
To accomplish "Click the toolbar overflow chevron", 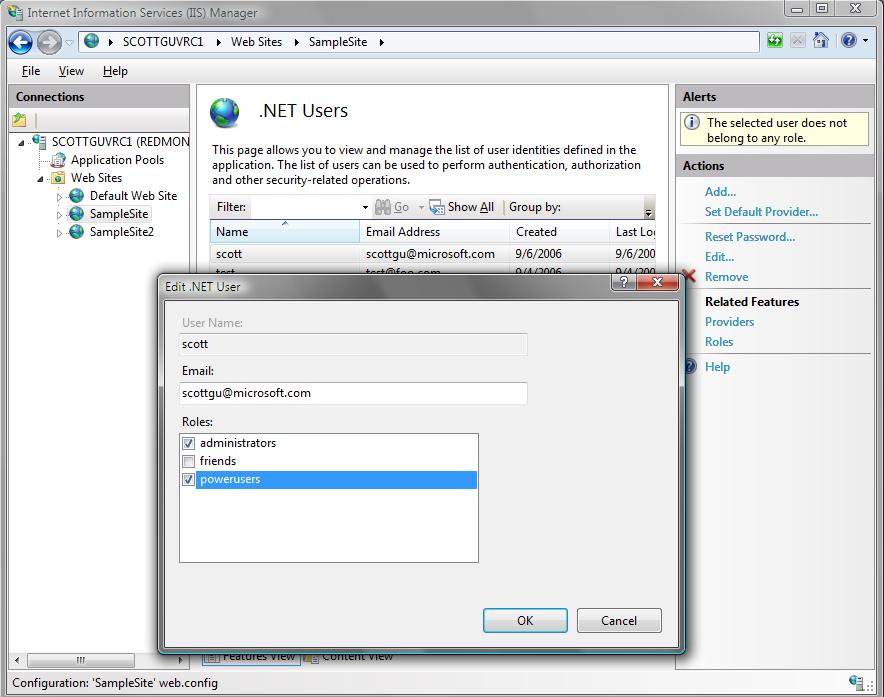I will pos(649,213).
